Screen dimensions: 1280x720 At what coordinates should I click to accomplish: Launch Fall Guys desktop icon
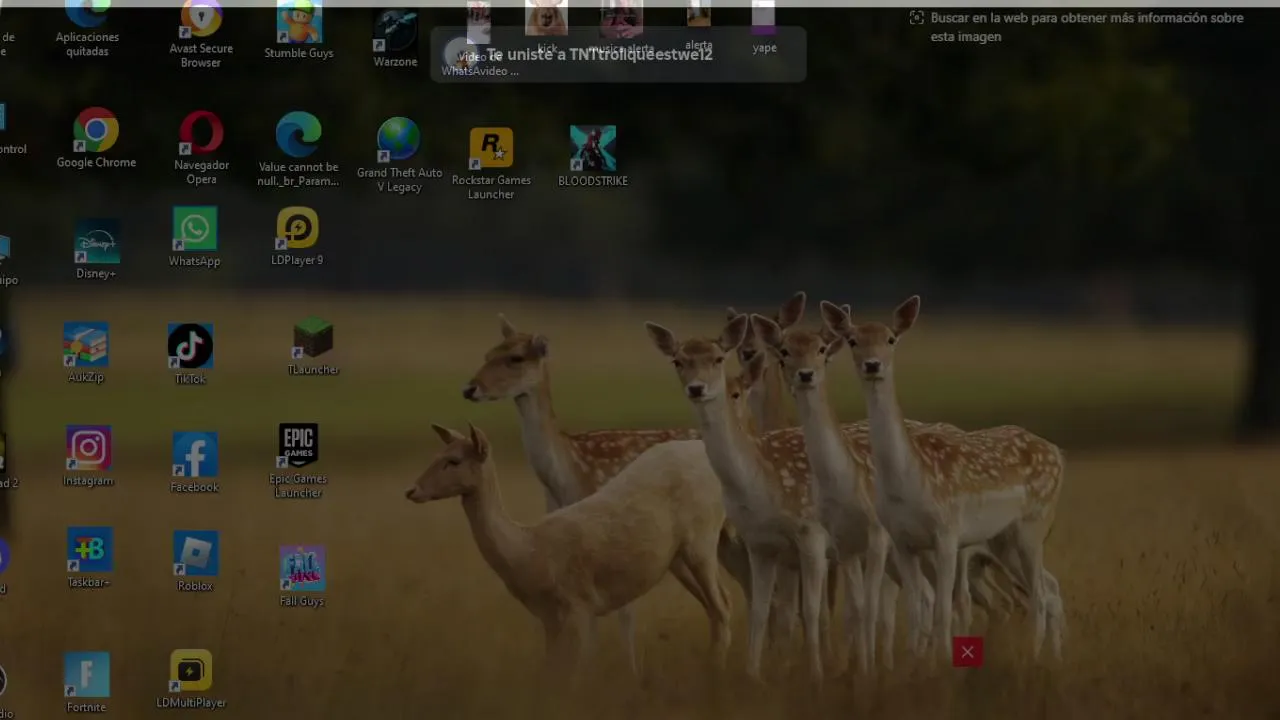(x=302, y=576)
